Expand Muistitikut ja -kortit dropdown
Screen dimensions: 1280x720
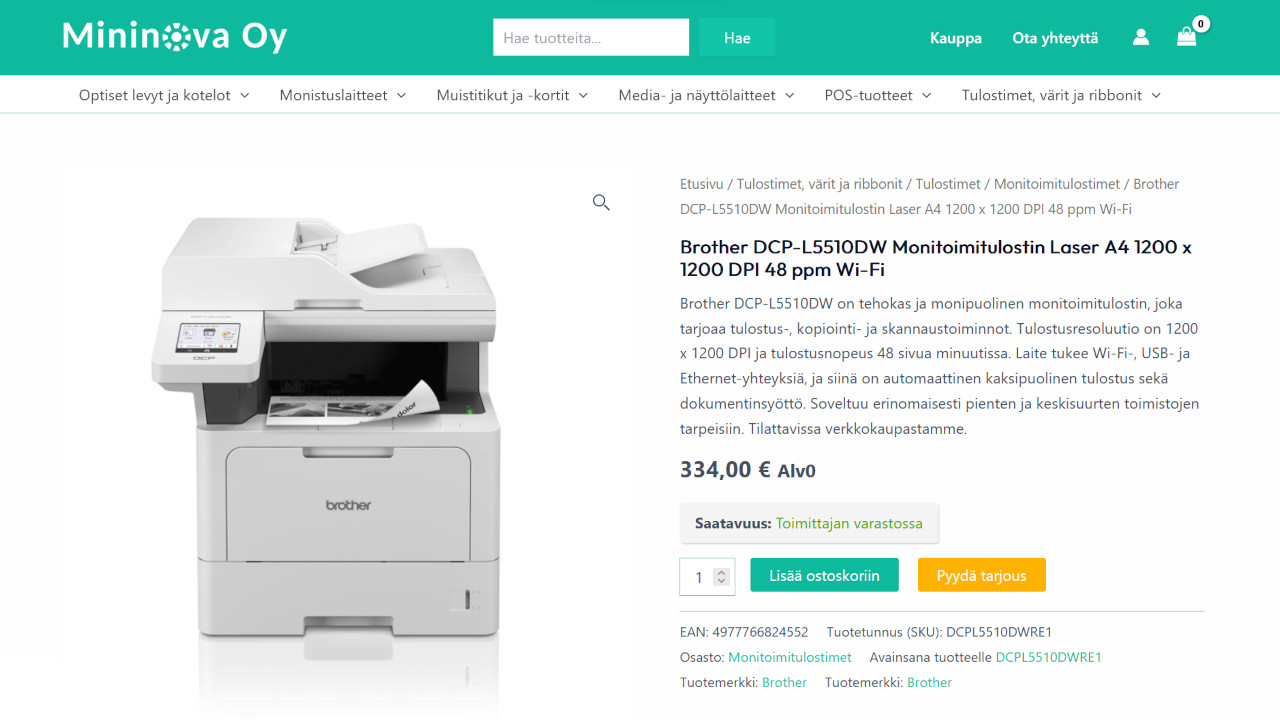(x=512, y=95)
